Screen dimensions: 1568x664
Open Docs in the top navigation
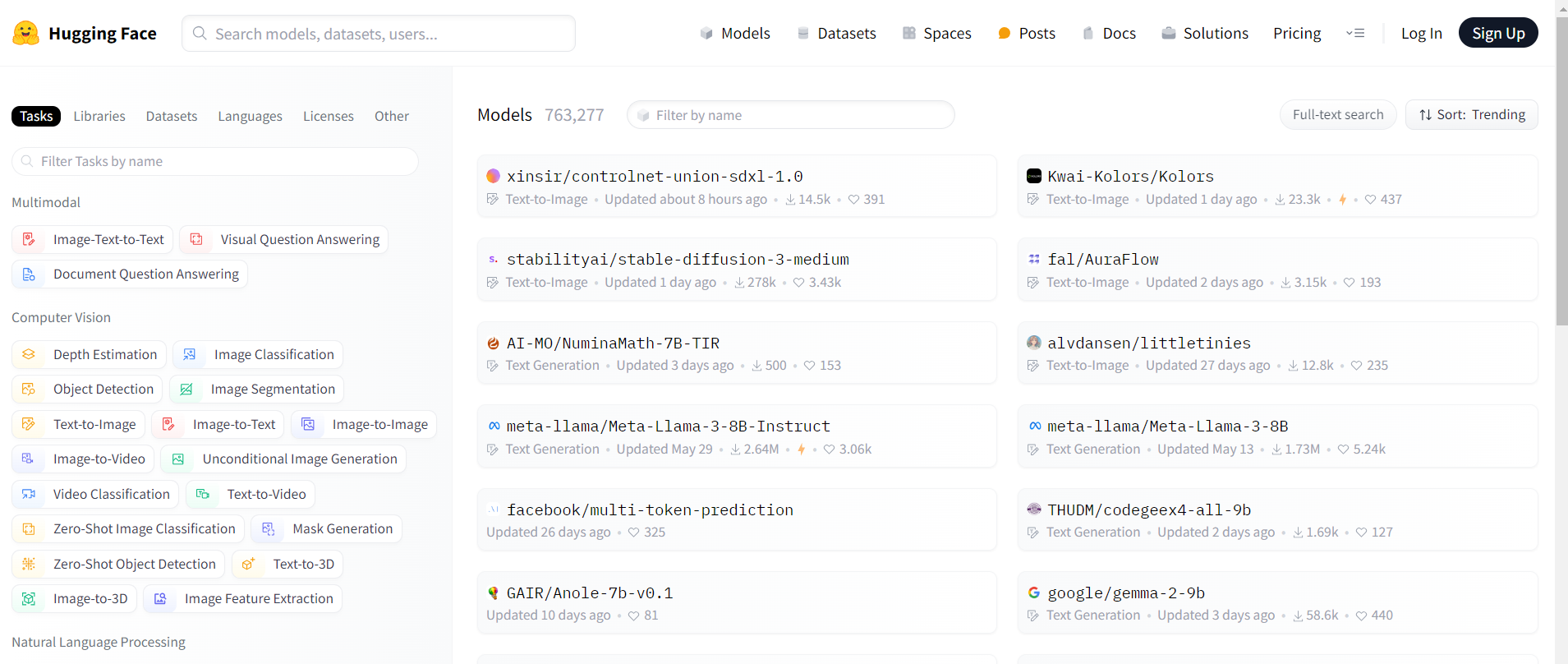coord(1109,34)
